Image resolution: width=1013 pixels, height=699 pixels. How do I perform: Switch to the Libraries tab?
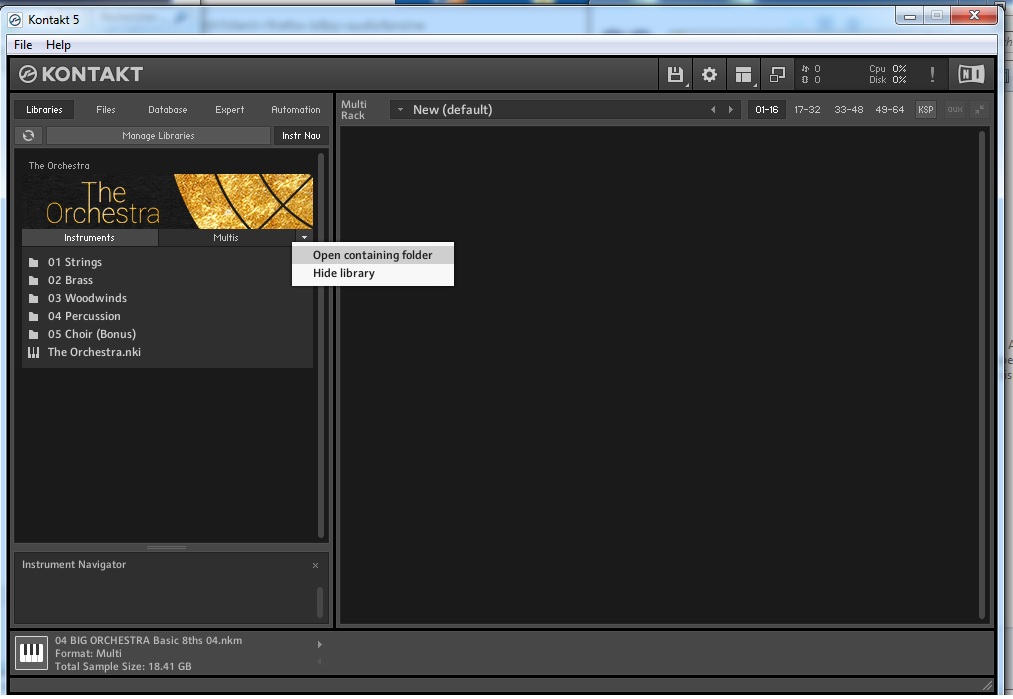[44, 110]
